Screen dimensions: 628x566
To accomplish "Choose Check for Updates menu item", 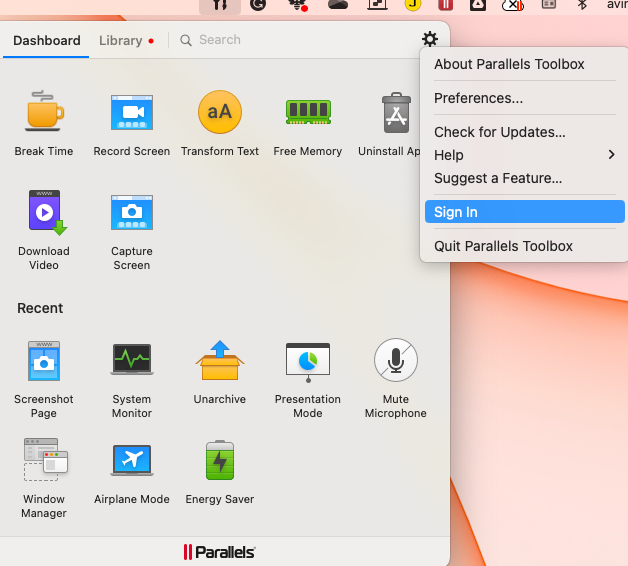I will tap(499, 132).
